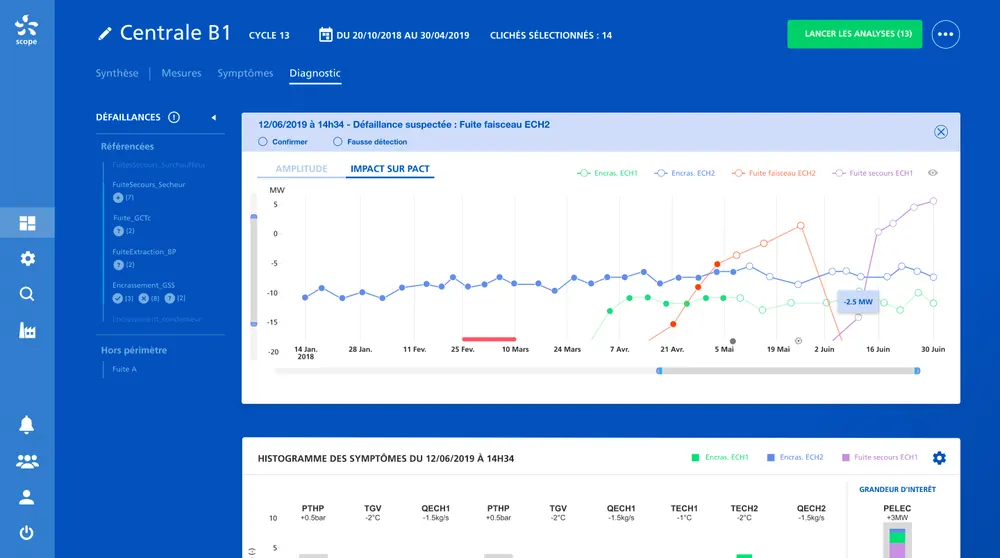
Task: Open the three-dots more options menu
Action: 945,34
